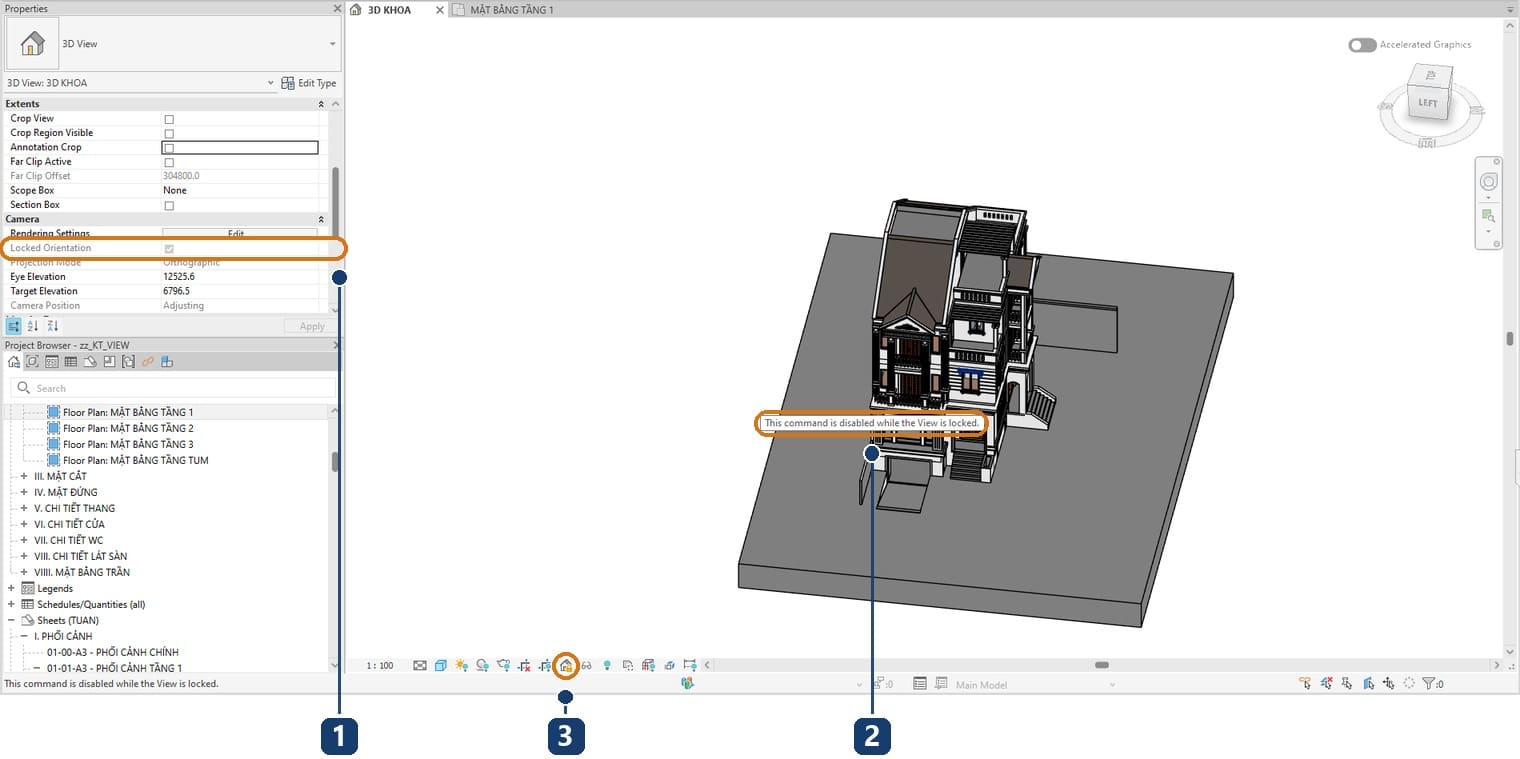
Task: Turn on the Accelerated Graphics toggle
Action: pos(1362,45)
